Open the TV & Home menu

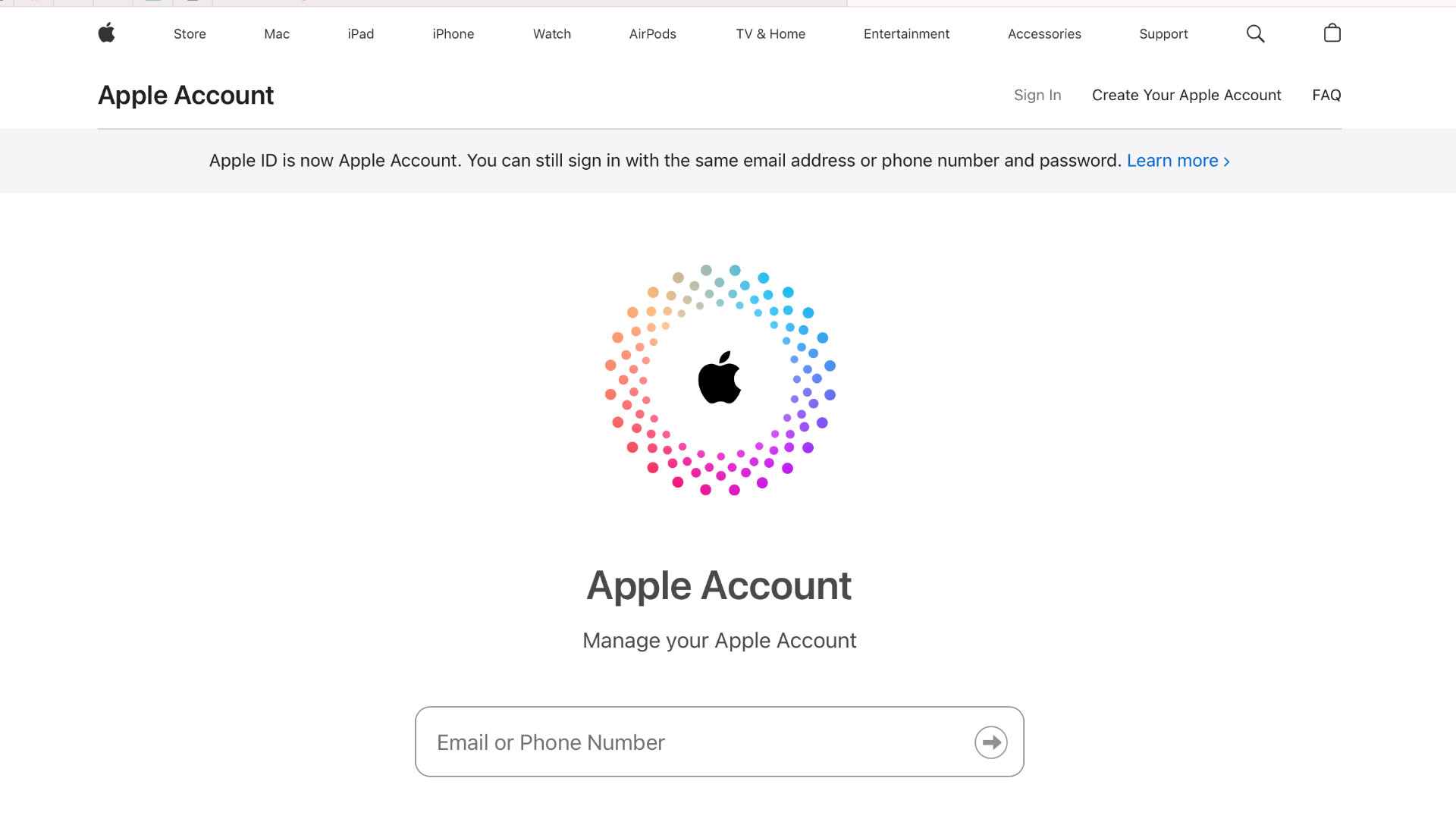pyautogui.click(x=770, y=34)
